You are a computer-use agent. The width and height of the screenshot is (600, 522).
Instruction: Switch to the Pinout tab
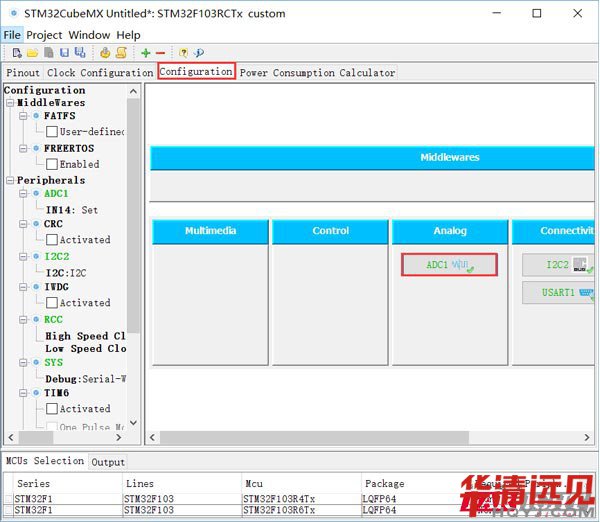[x=23, y=72]
